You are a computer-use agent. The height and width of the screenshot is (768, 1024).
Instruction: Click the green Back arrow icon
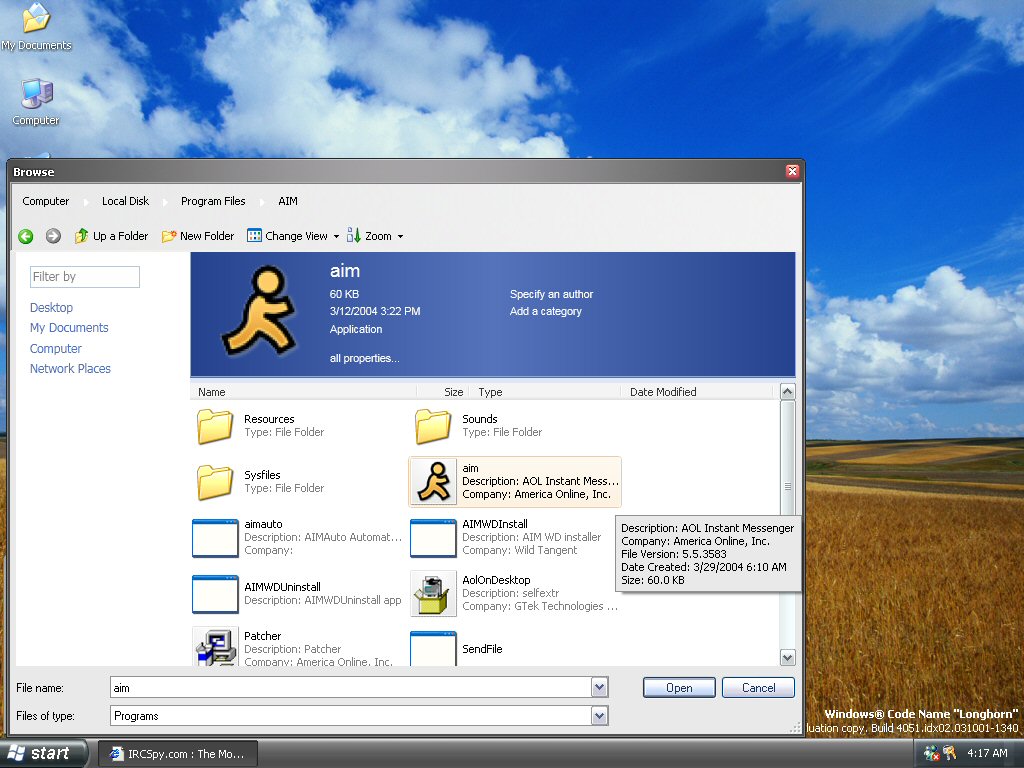point(26,236)
